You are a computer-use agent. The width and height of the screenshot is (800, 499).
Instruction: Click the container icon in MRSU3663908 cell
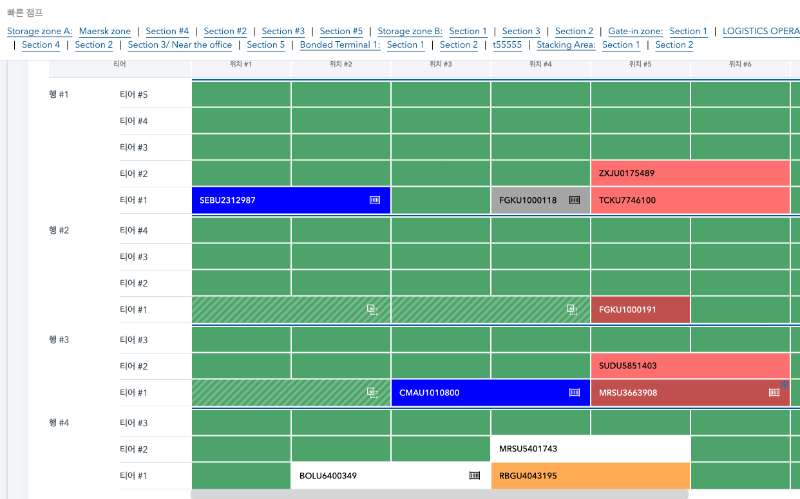click(x=774, y=392)
